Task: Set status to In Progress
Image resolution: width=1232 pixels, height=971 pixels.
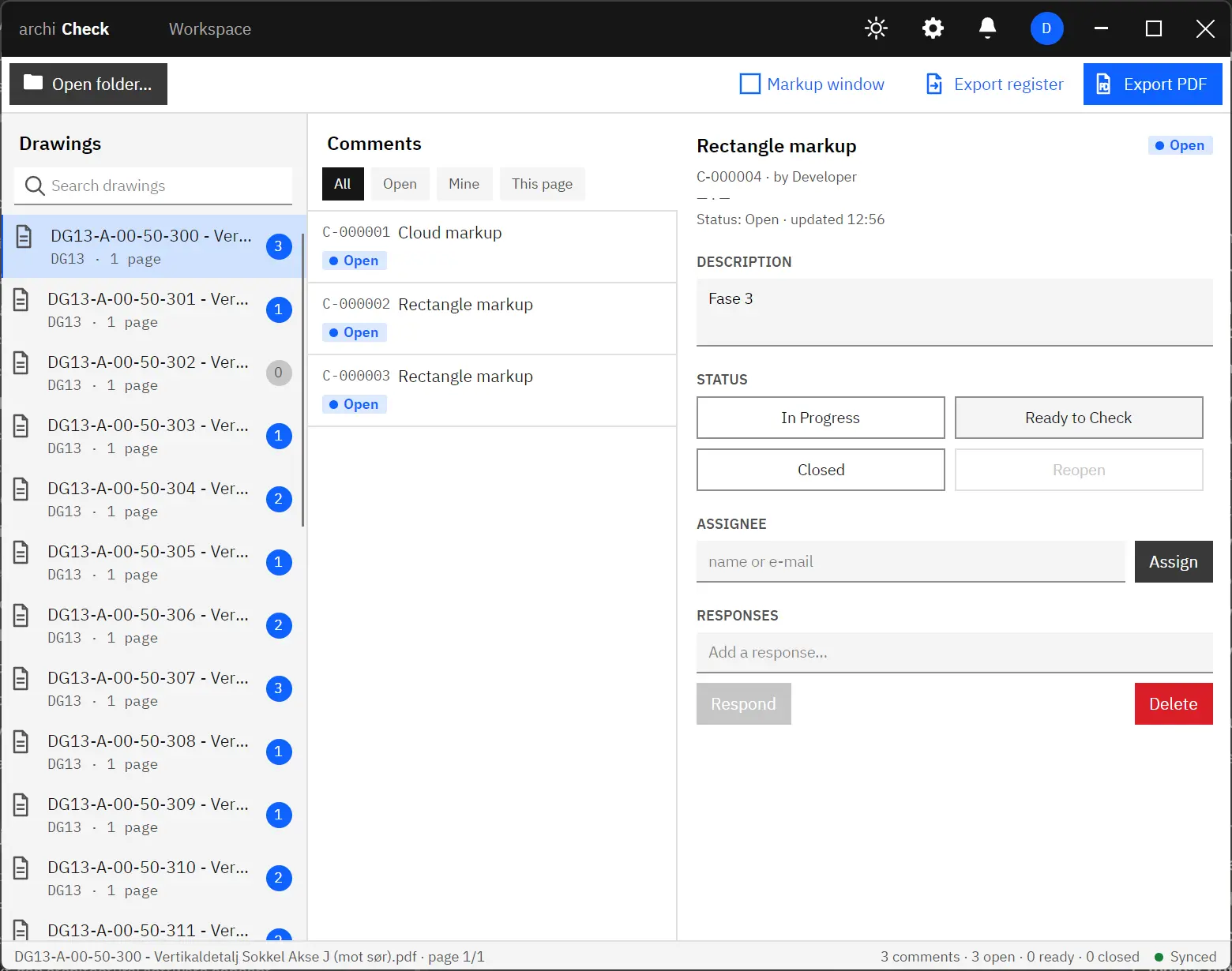Action: coord(821,418)
